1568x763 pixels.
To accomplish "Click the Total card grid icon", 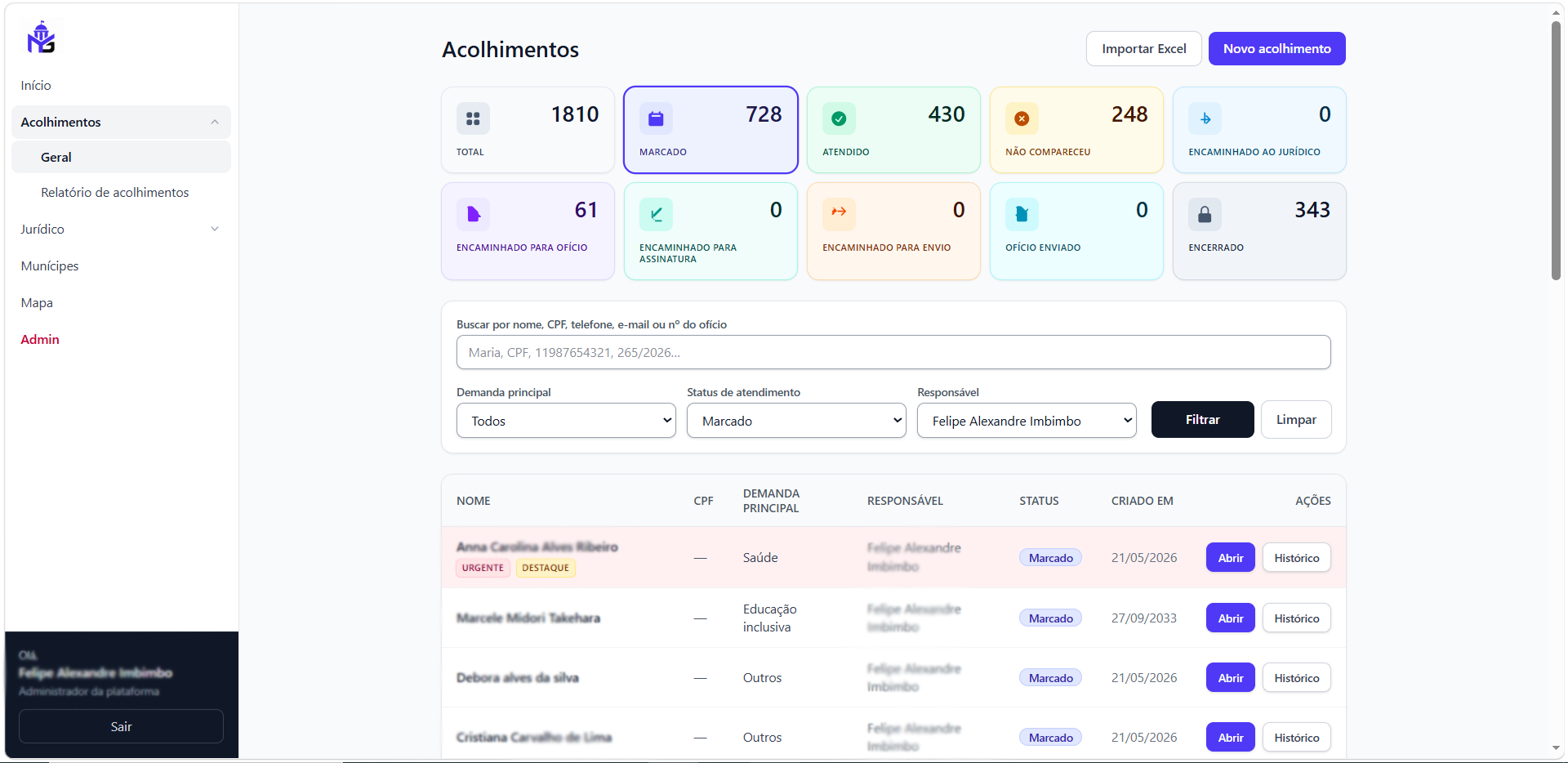I will click(x=473, y=118).
